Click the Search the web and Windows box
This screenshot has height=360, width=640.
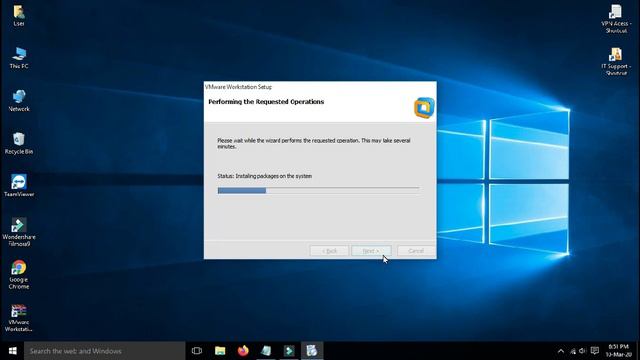[x=104, y=351]
